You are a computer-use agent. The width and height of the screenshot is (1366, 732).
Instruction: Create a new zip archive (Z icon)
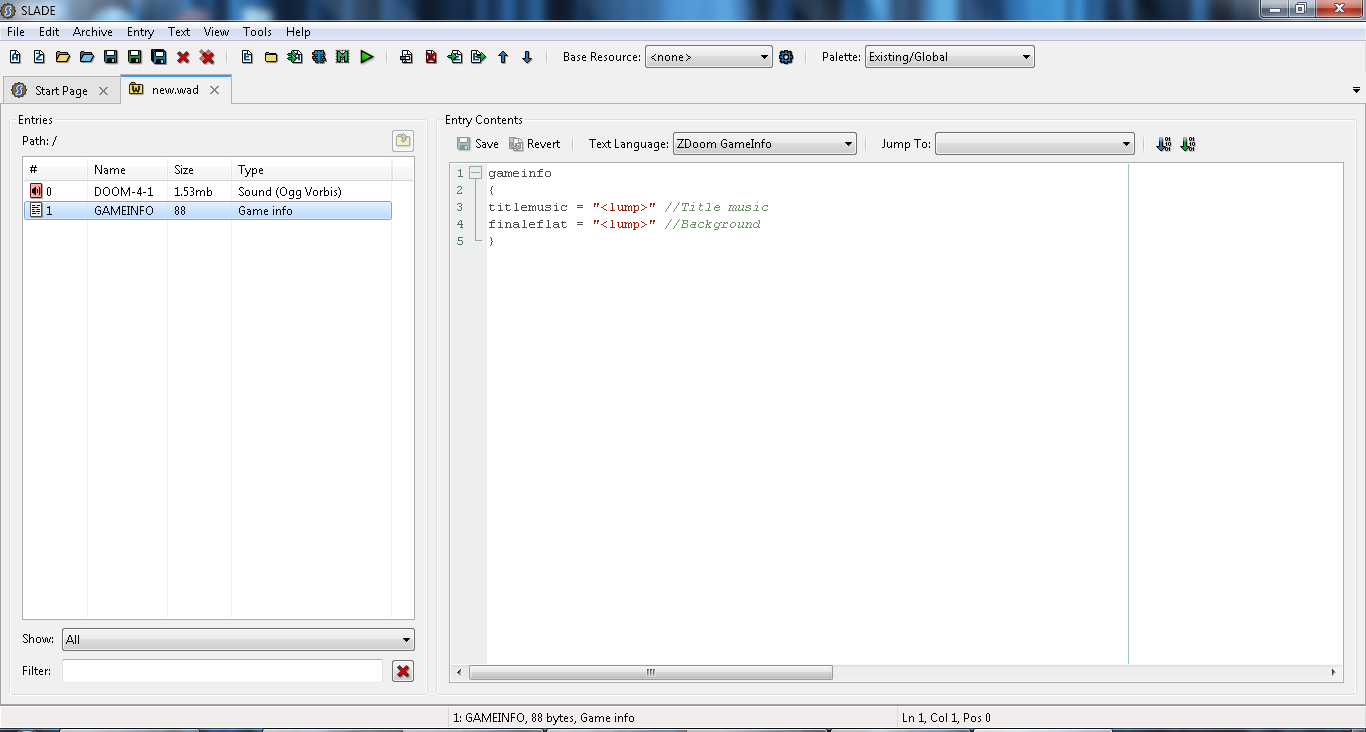39,57
